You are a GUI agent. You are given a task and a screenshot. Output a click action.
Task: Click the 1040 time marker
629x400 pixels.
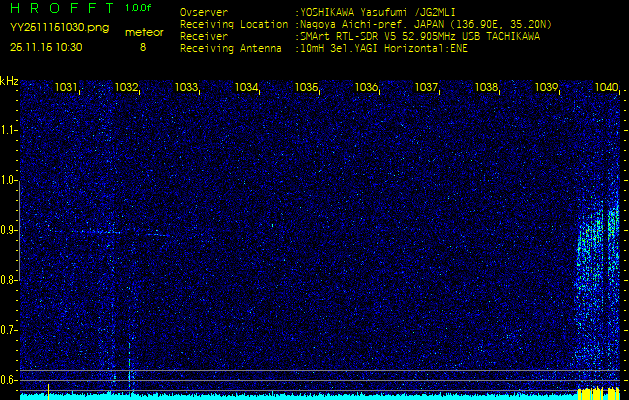tap(606, 88)
